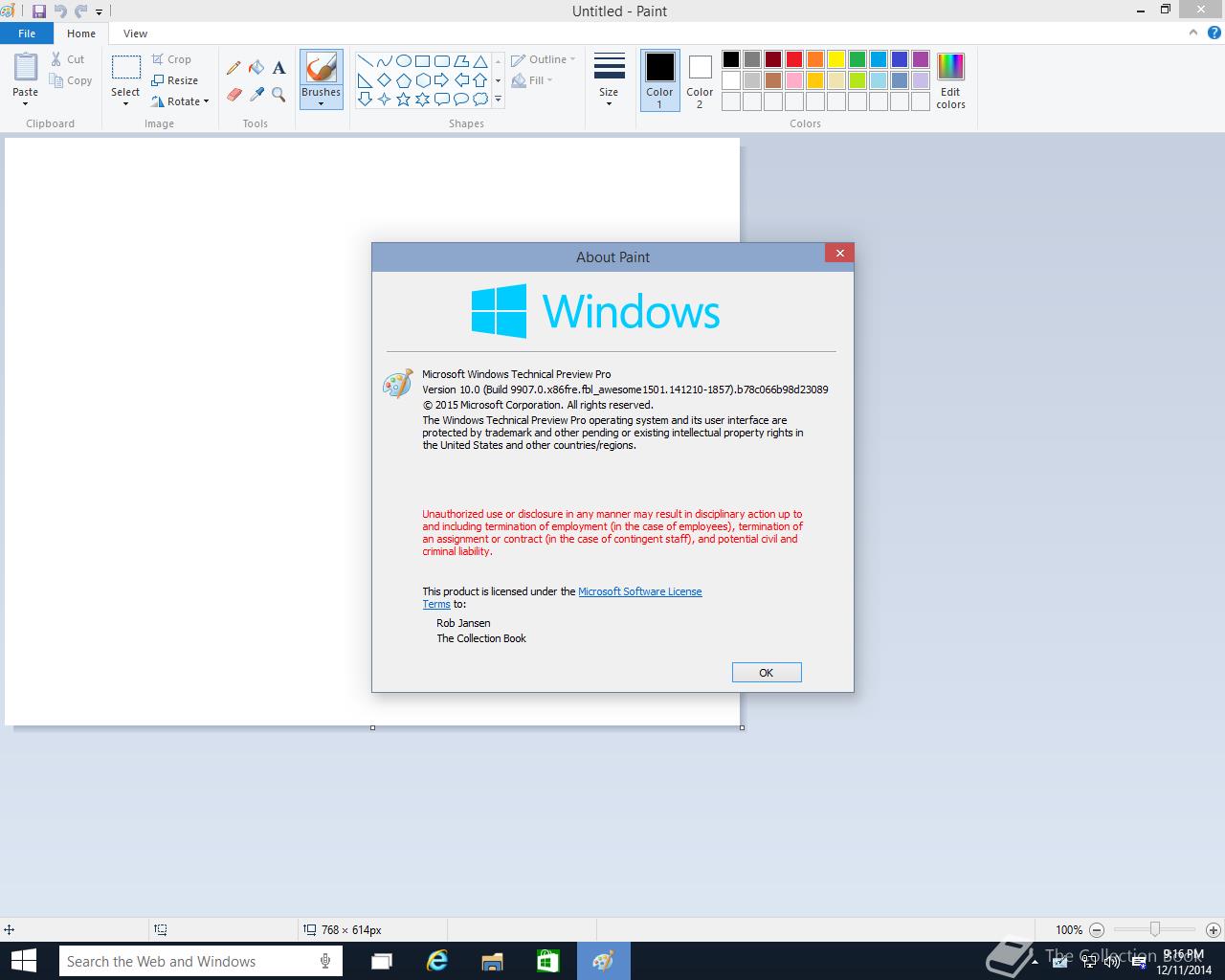This screenshot has height=980, width=1225.
Task: Switch to the View ribbon tab
Action: (x=135, y=33)
